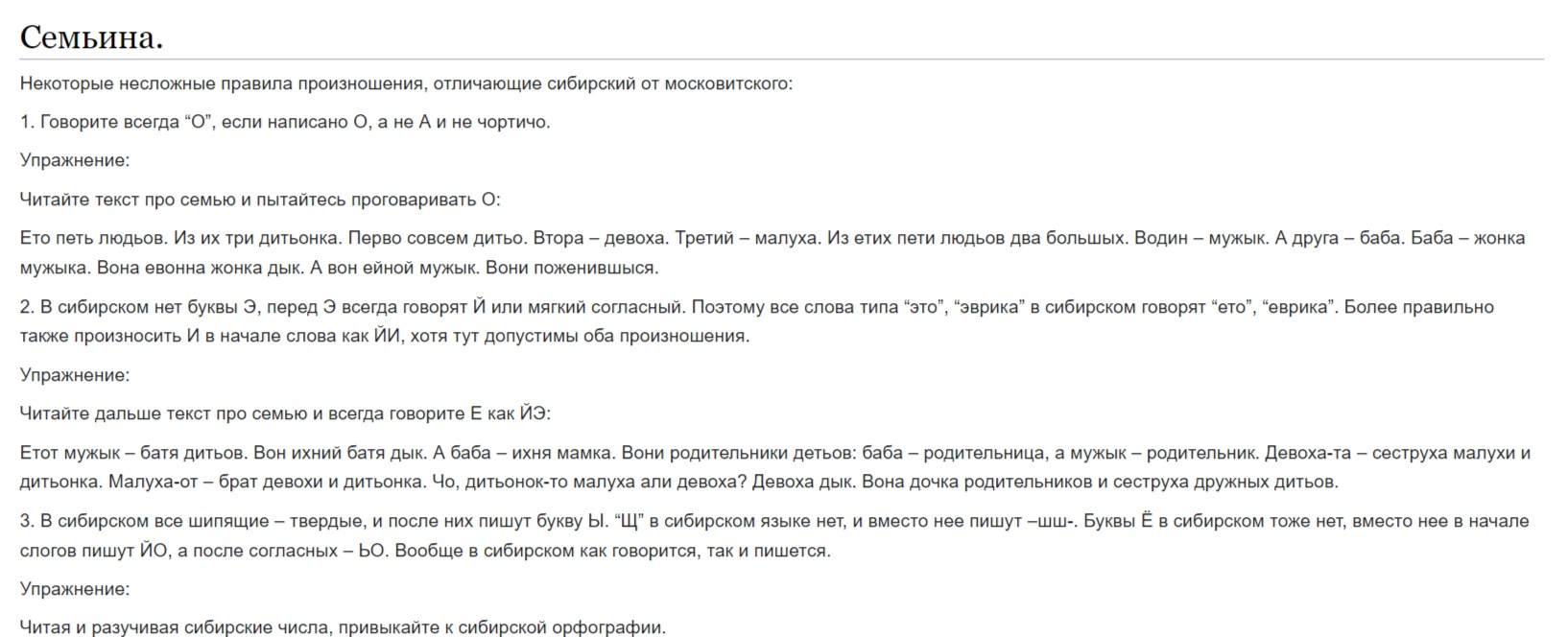Click "Упражнение:" label directly below rule 3
1568x637 pixels.
click(75, 589)
